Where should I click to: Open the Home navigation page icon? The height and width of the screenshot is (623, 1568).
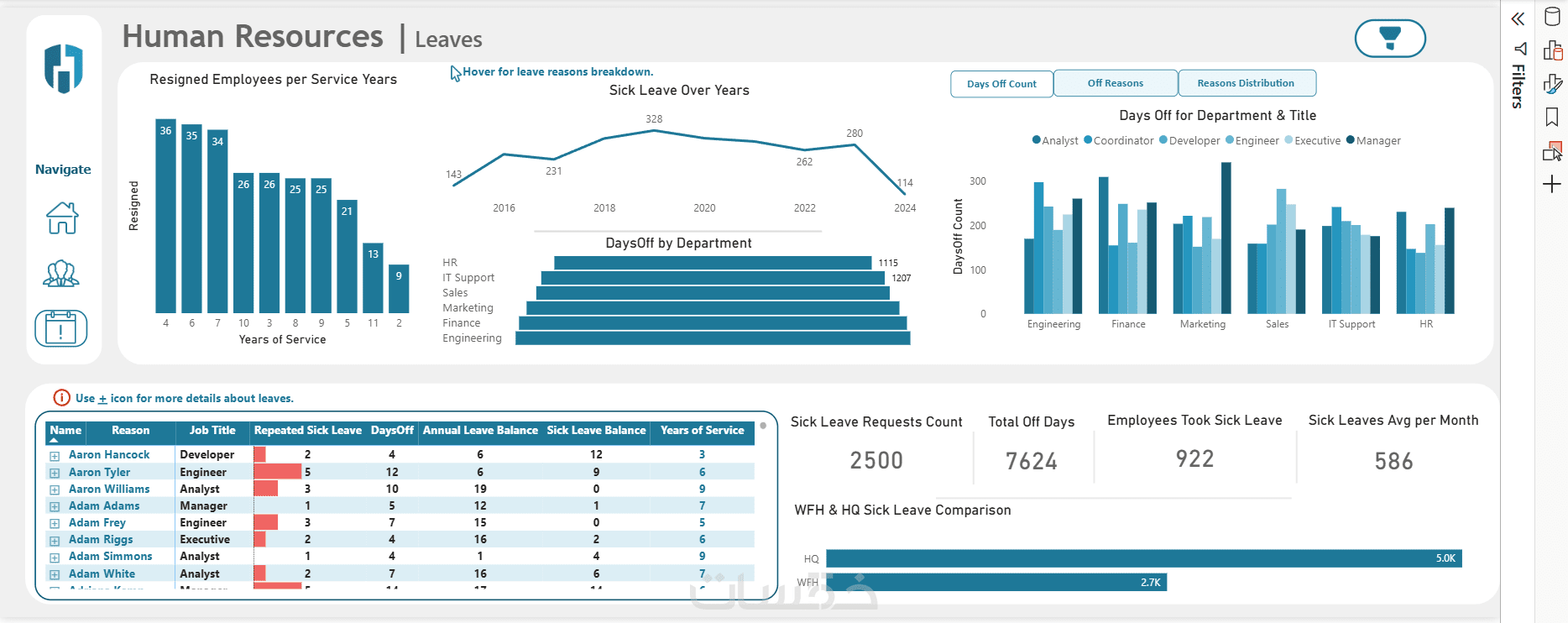point(62,218)
